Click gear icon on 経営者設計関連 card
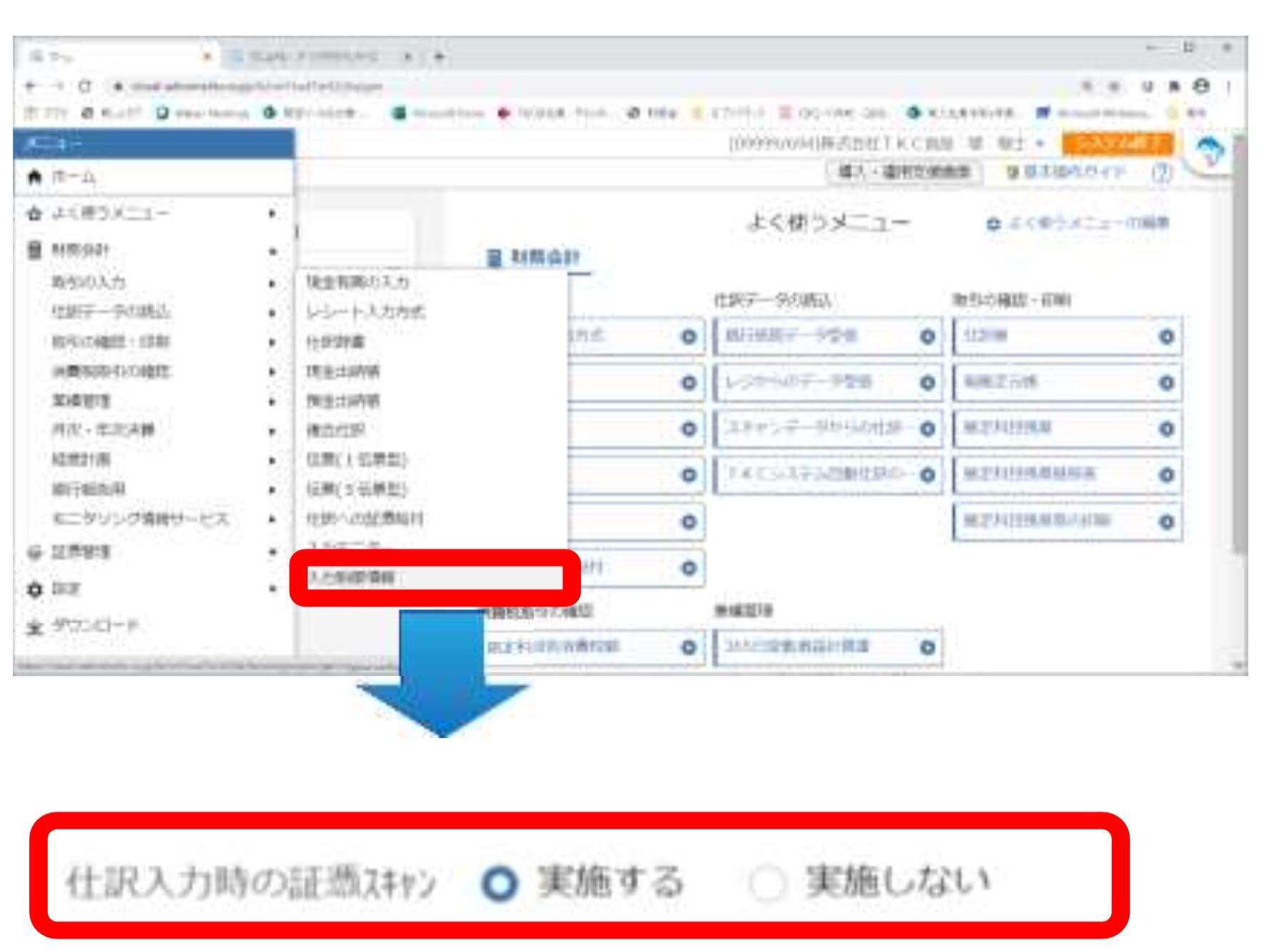Viewport: 1271px width, 952px height. [926, 647]
